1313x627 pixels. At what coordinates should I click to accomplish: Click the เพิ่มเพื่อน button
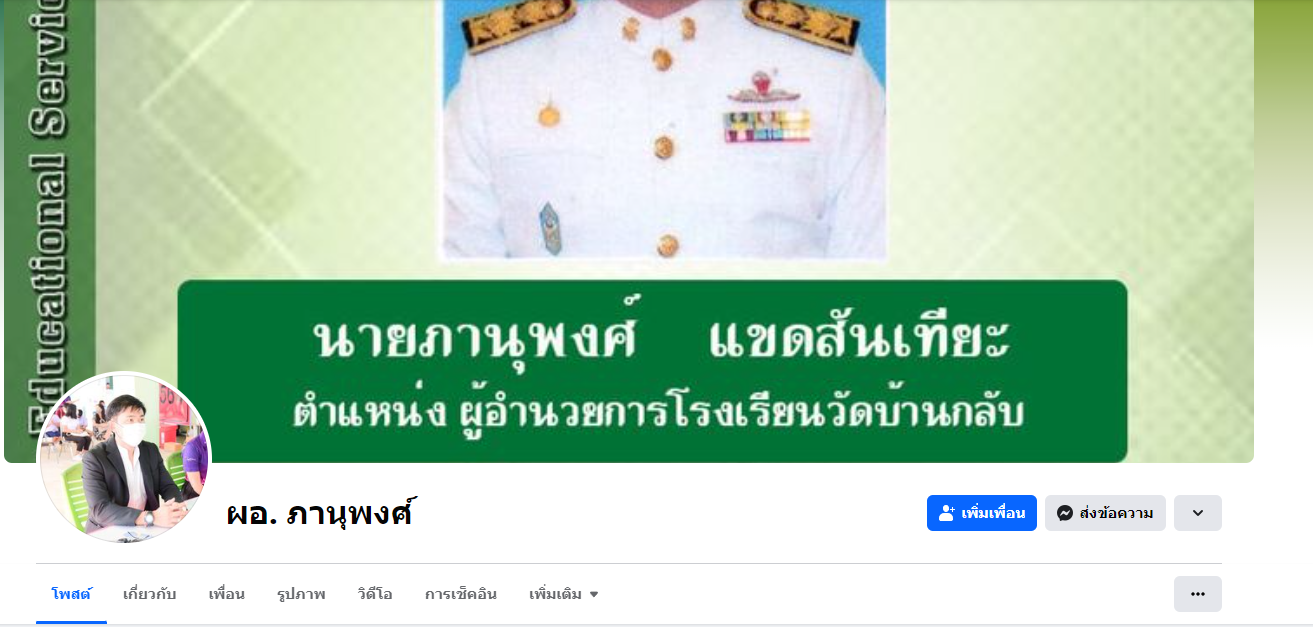[982, 513]
